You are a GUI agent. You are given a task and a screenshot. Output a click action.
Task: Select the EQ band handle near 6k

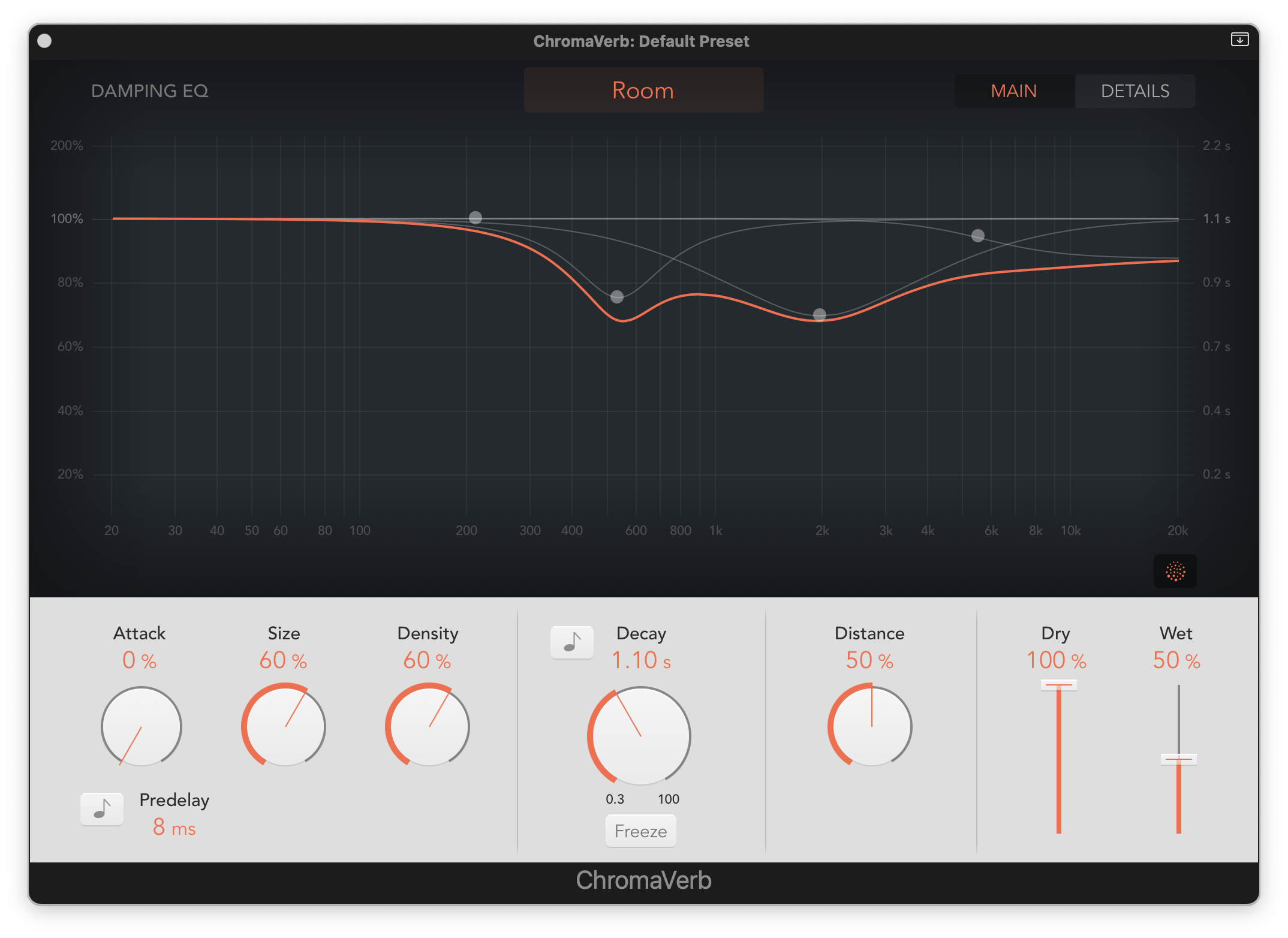(x=978, y=236)
